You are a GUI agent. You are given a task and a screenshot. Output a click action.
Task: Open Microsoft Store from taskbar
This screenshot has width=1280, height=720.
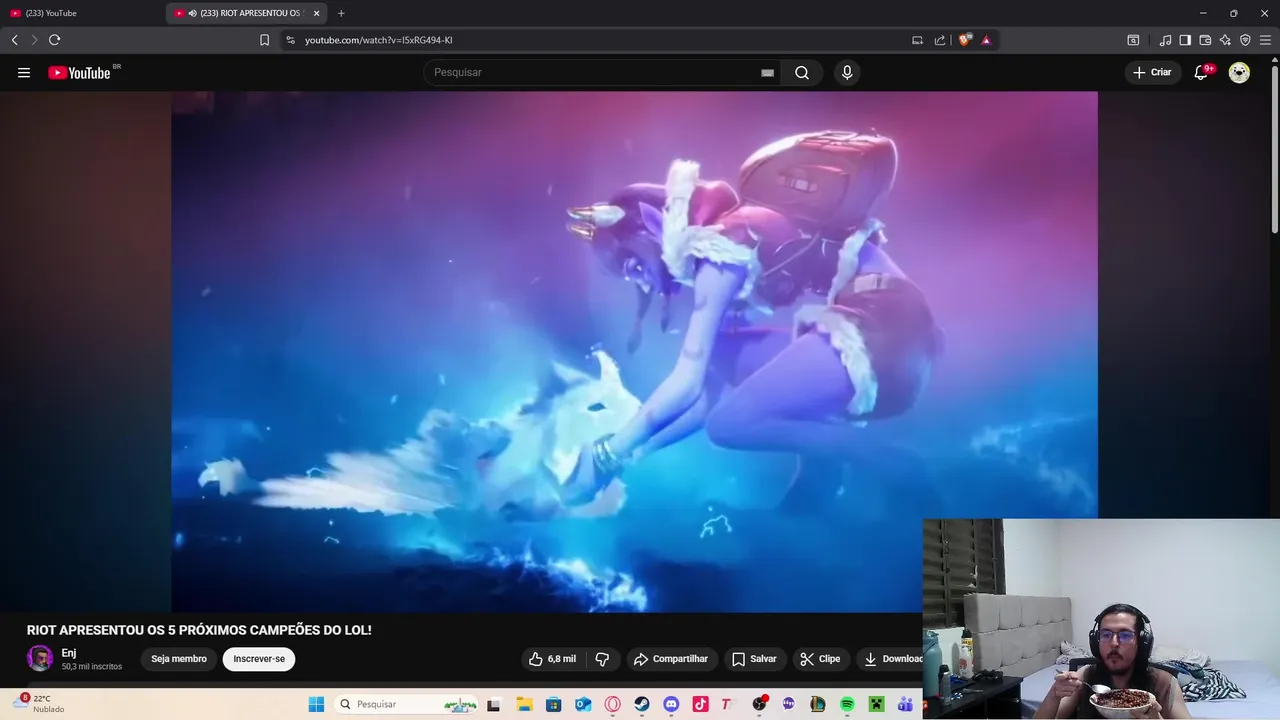(553, 704)
